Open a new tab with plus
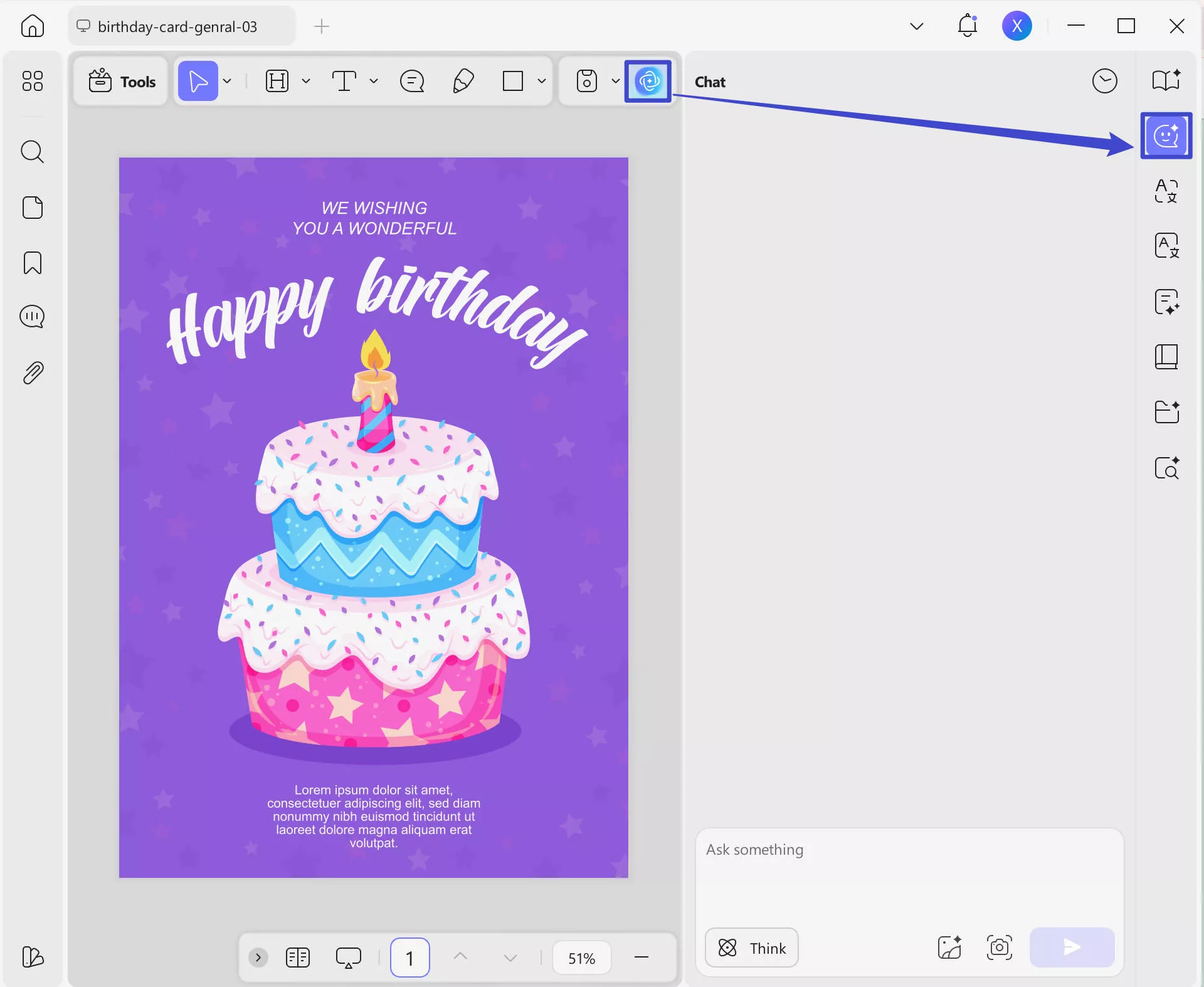1204x987 pixels. pos(321,26)
